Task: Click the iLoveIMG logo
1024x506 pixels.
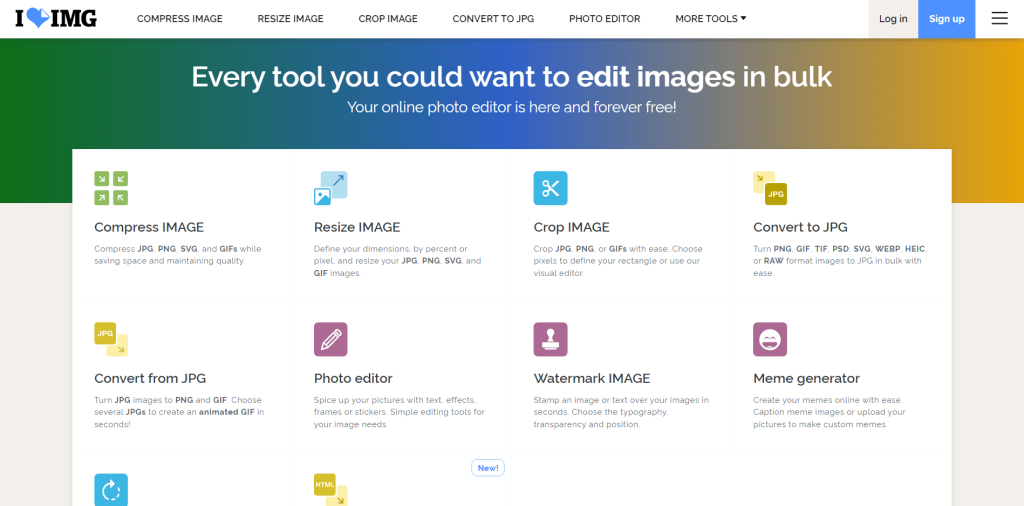Action: (56, 18)
